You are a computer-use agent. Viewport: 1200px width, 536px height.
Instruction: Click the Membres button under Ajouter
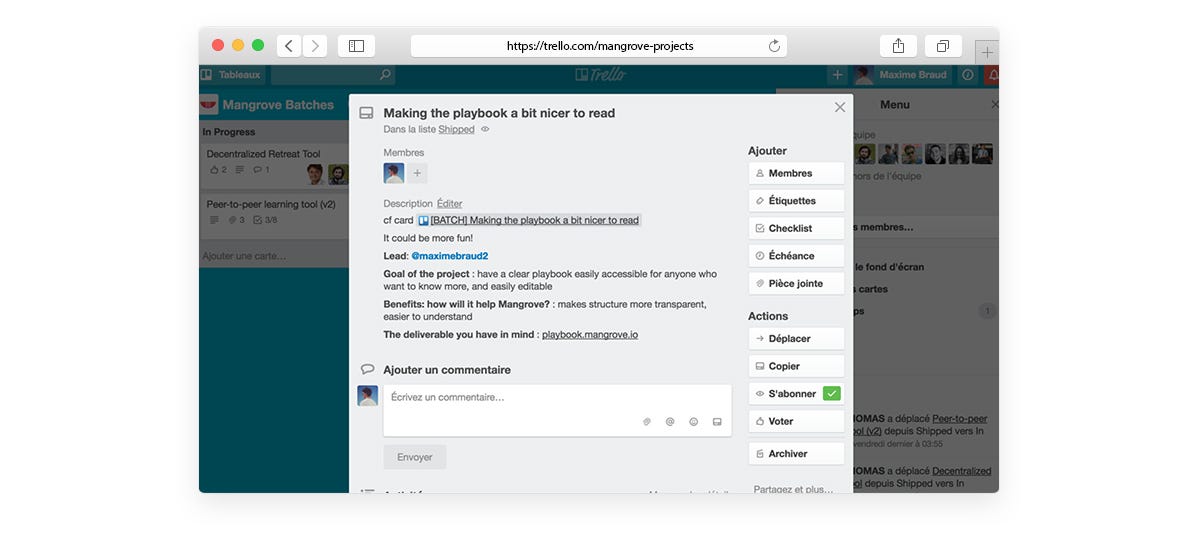tap(796, 173)
